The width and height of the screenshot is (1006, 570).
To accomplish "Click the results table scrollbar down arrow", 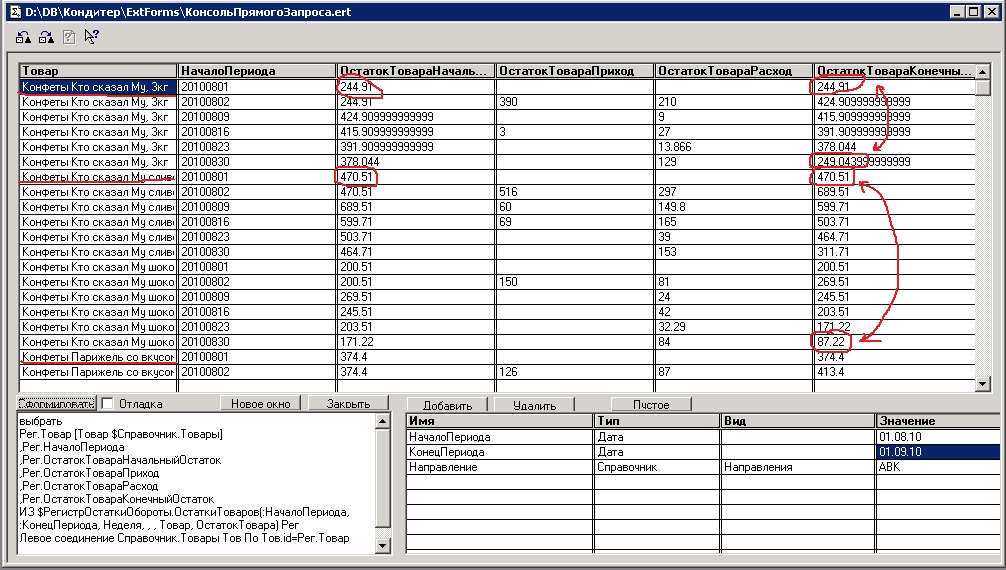I will point(982,384).
